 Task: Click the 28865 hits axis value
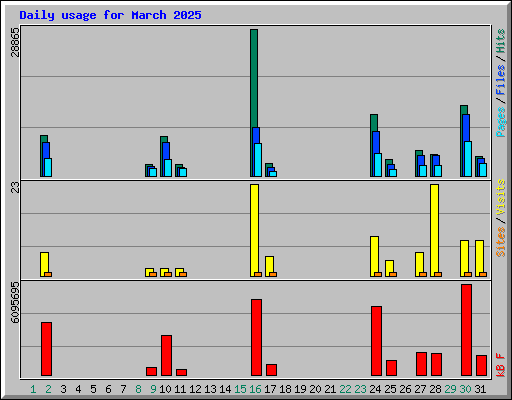(15, 42)
